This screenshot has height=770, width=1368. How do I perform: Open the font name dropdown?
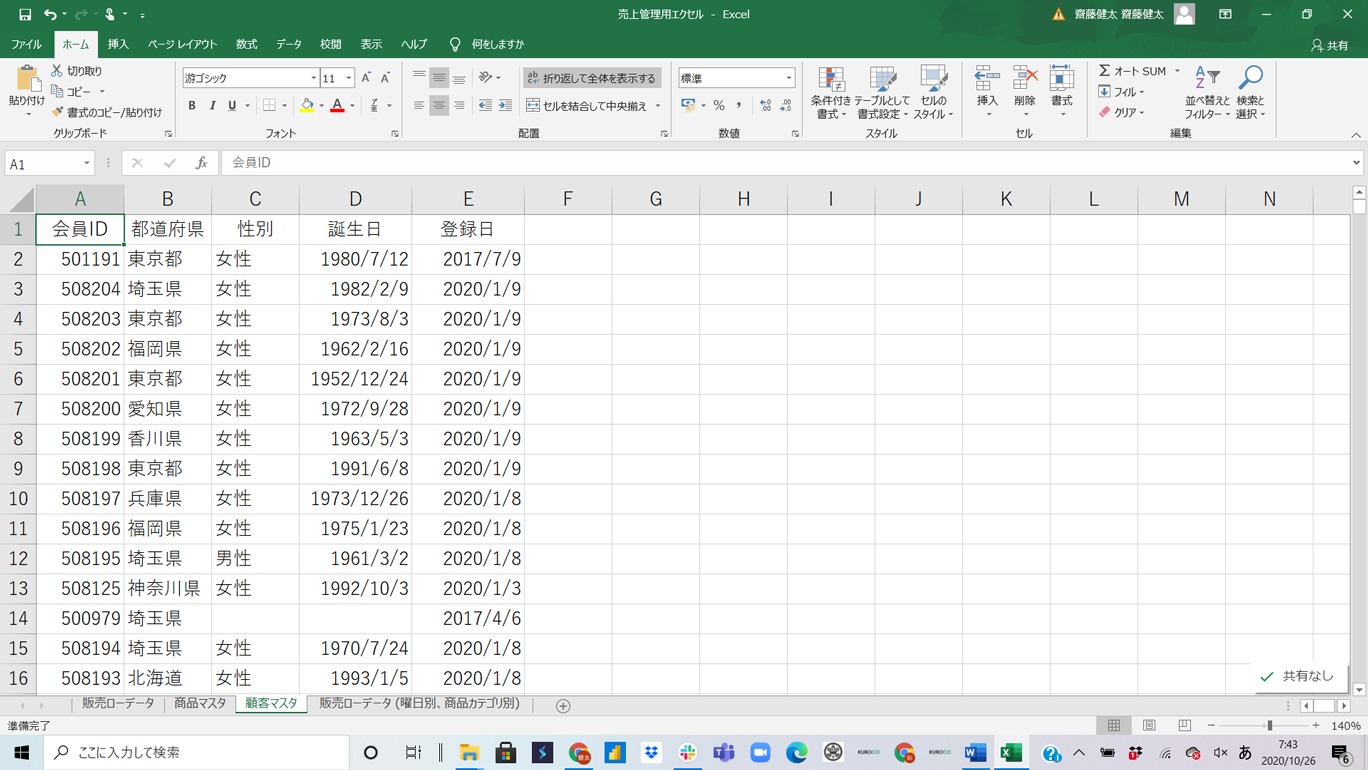(x=313, y=78)
